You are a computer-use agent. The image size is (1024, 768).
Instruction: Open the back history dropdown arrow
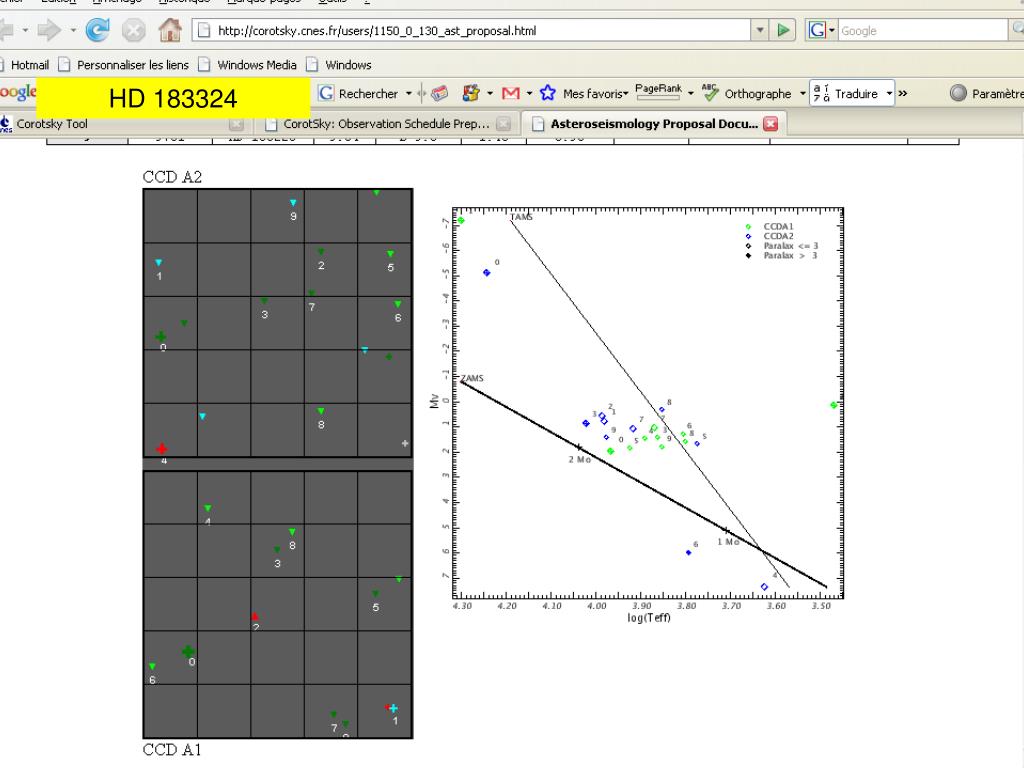tap(25, 30)
